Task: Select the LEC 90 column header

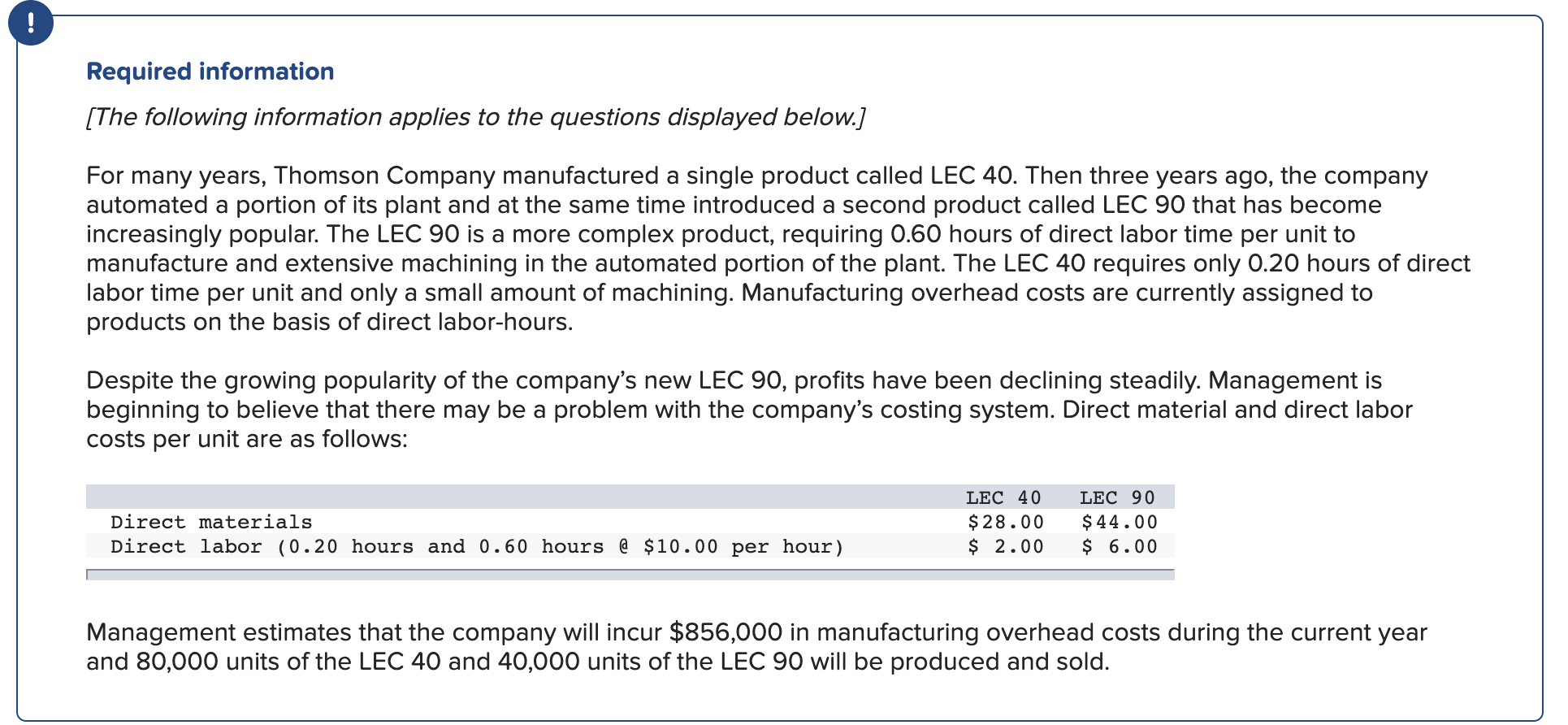Action: 1117,497
